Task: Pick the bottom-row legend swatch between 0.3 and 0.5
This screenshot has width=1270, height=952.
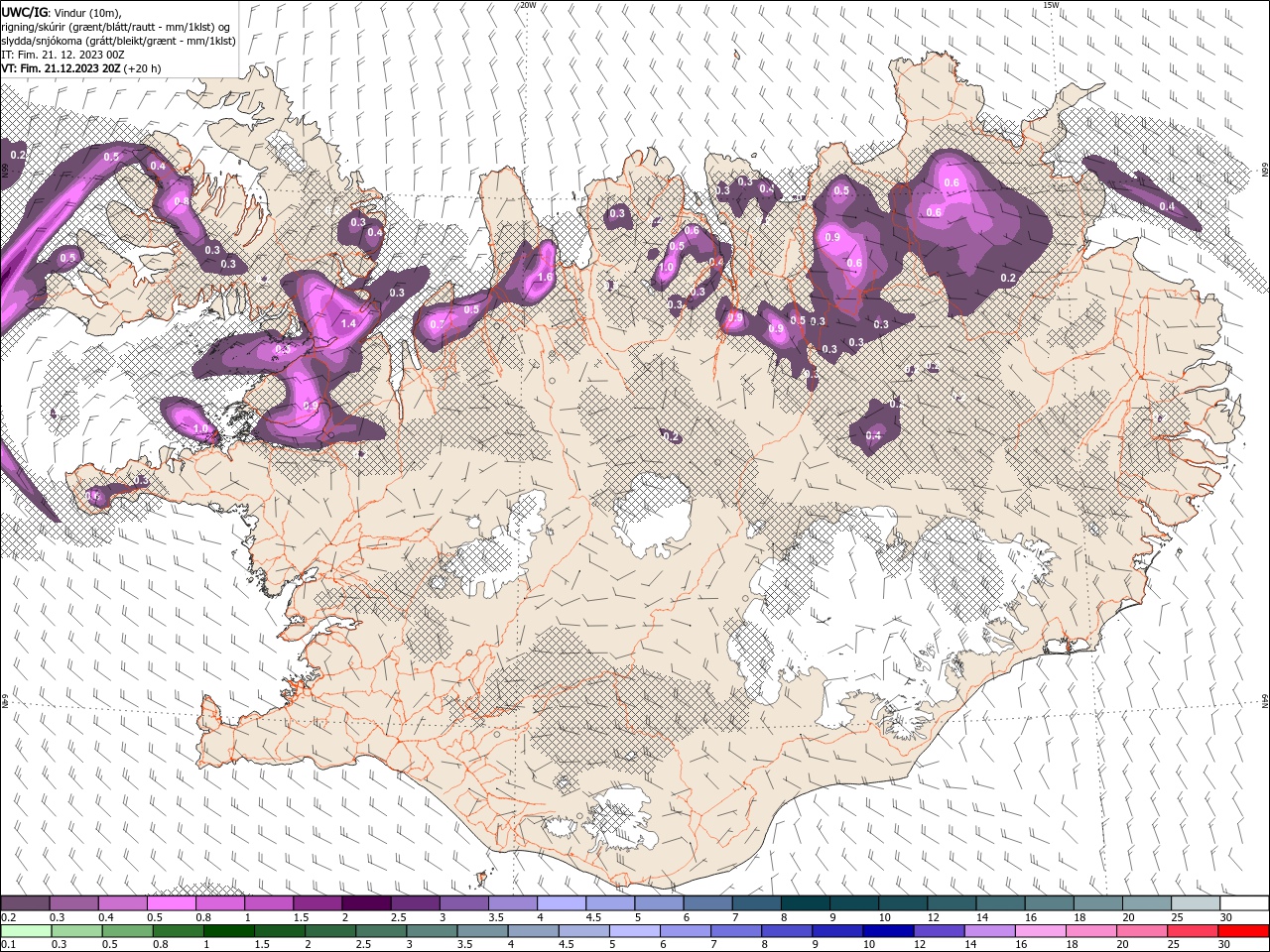Action: click(76, 931)
